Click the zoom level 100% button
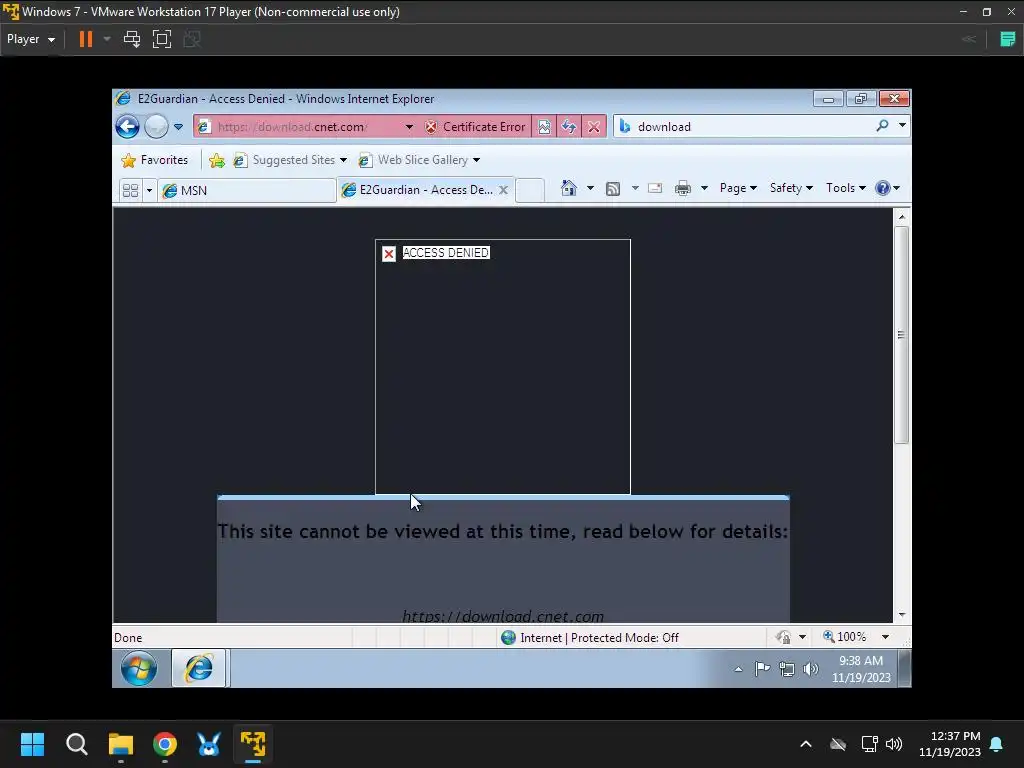The image size is (1024, 768). pyautogui.click(x=845, y=637)
